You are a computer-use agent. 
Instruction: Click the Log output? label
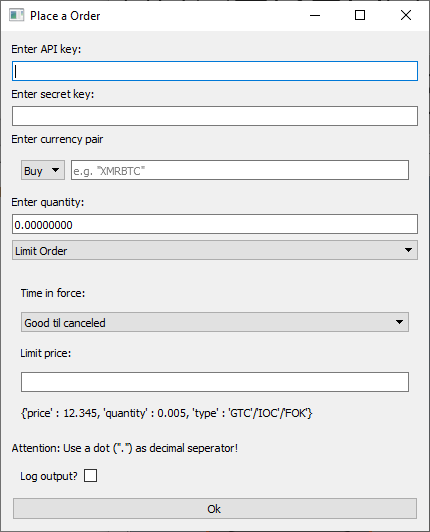tap(49, 476)
